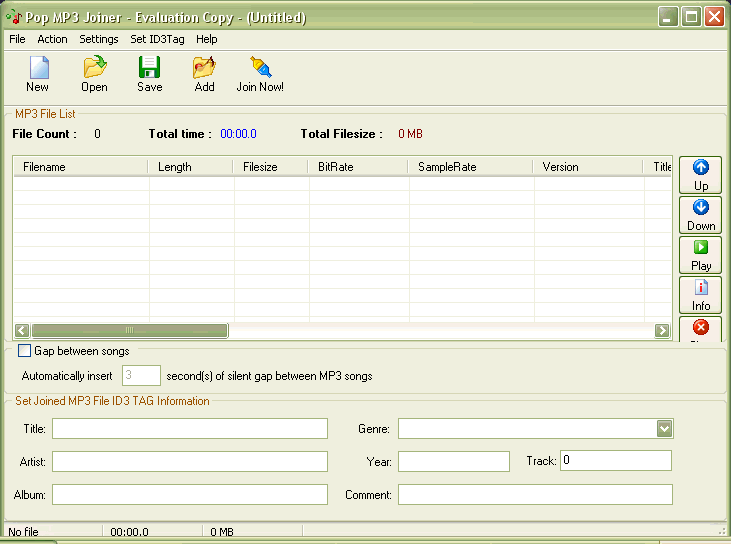This screenshot has height=544, width=731.
Task: Click the app icon in title bar
Action: click(x=14, y=18)
